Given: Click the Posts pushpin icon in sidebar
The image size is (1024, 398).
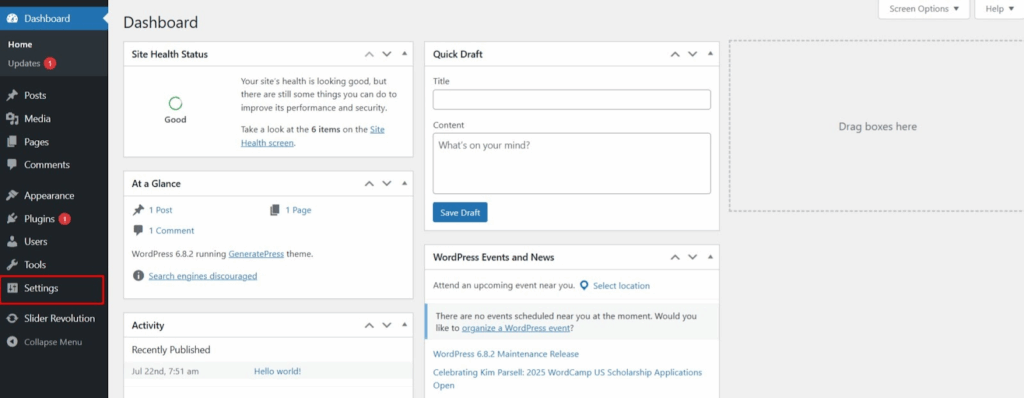Looking at the screenshot, I should 12,95.
